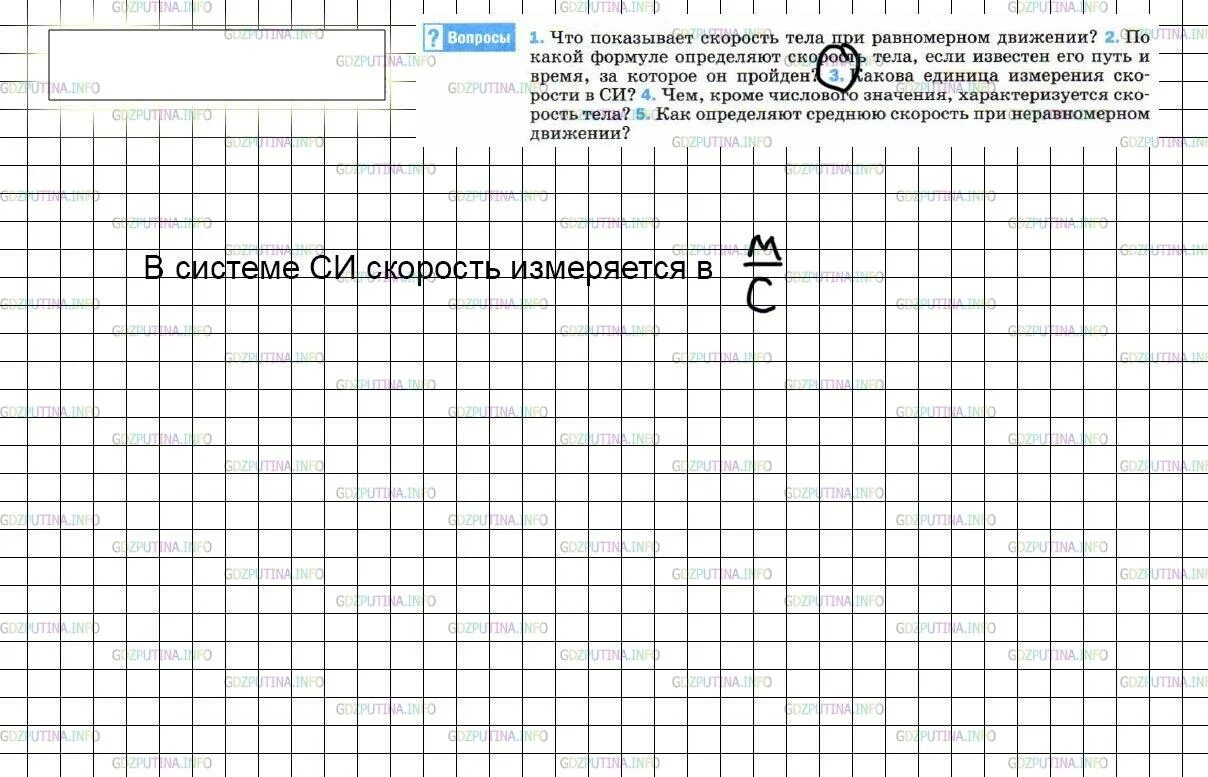Click the handwritten м/с fraction
This screenshot has width=1208, height=777.
click(x=763, y=274)
